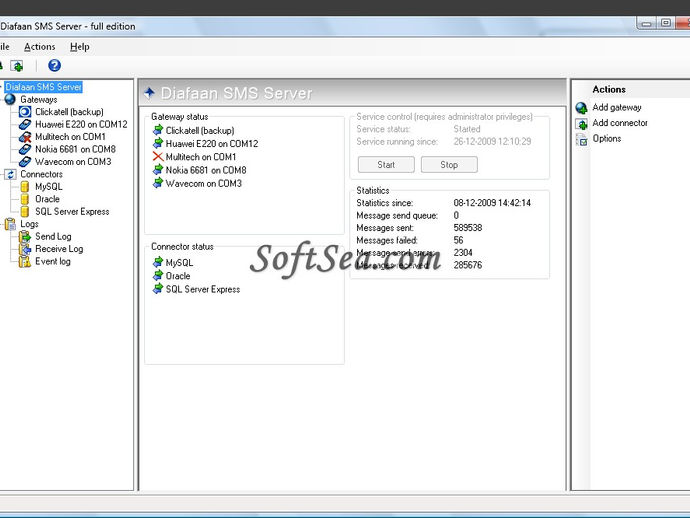Click the Stop service button
The height and width of the screenshot is (518, 690).
tap(449, 165)
